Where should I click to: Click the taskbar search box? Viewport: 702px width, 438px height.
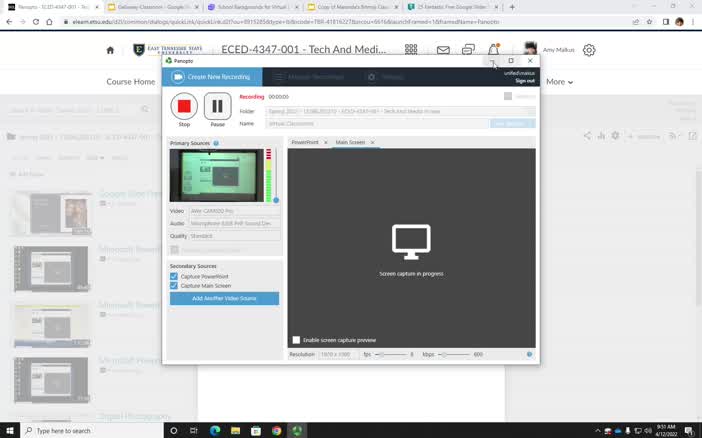click(92, 430)
